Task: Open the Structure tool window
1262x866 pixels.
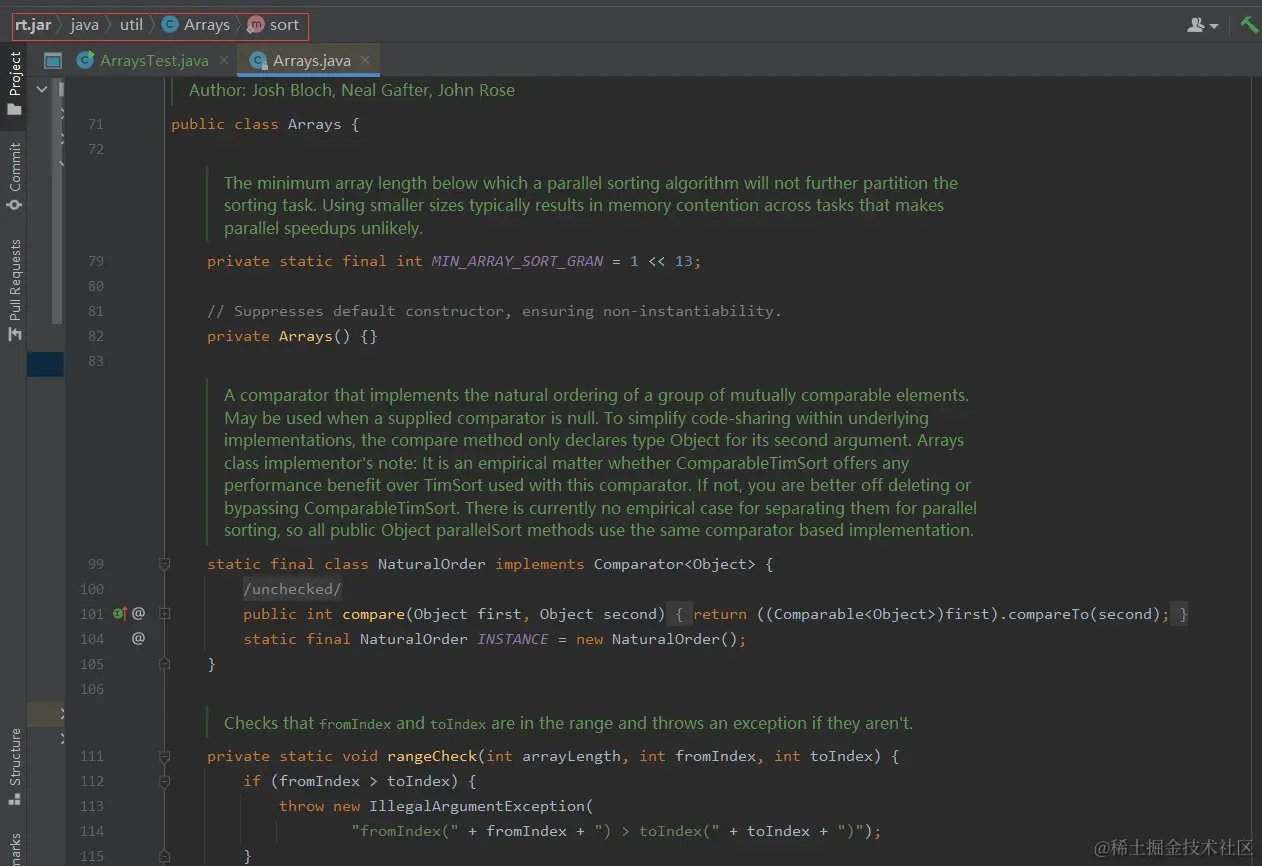Action: [x=14, y=767]
